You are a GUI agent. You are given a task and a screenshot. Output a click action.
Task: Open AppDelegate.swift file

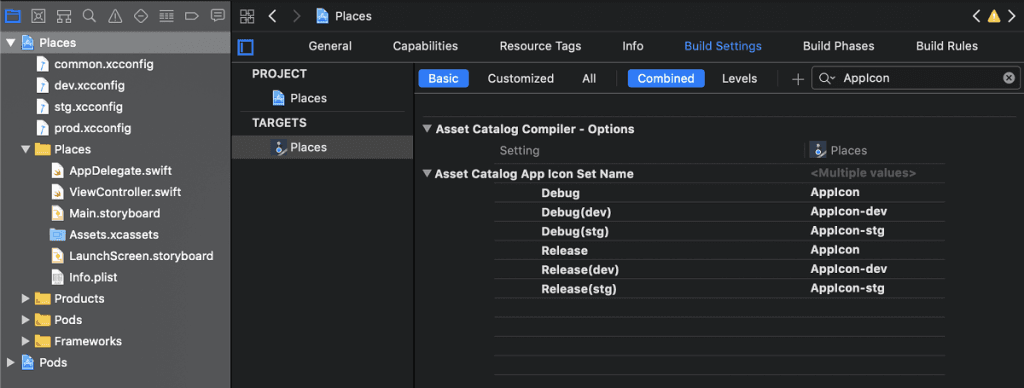tap(121, 170)
